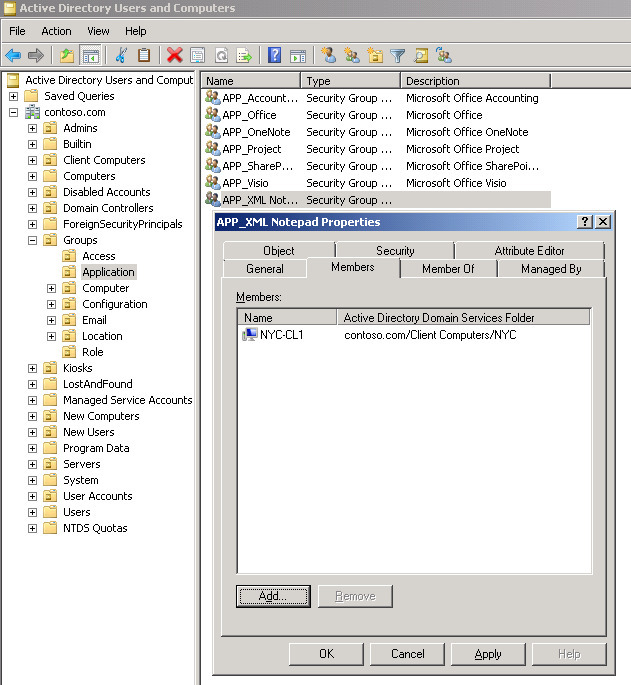Click the Back arrow toolbar icon
This screenshot has height=685, width=631.
pos(13,55)
